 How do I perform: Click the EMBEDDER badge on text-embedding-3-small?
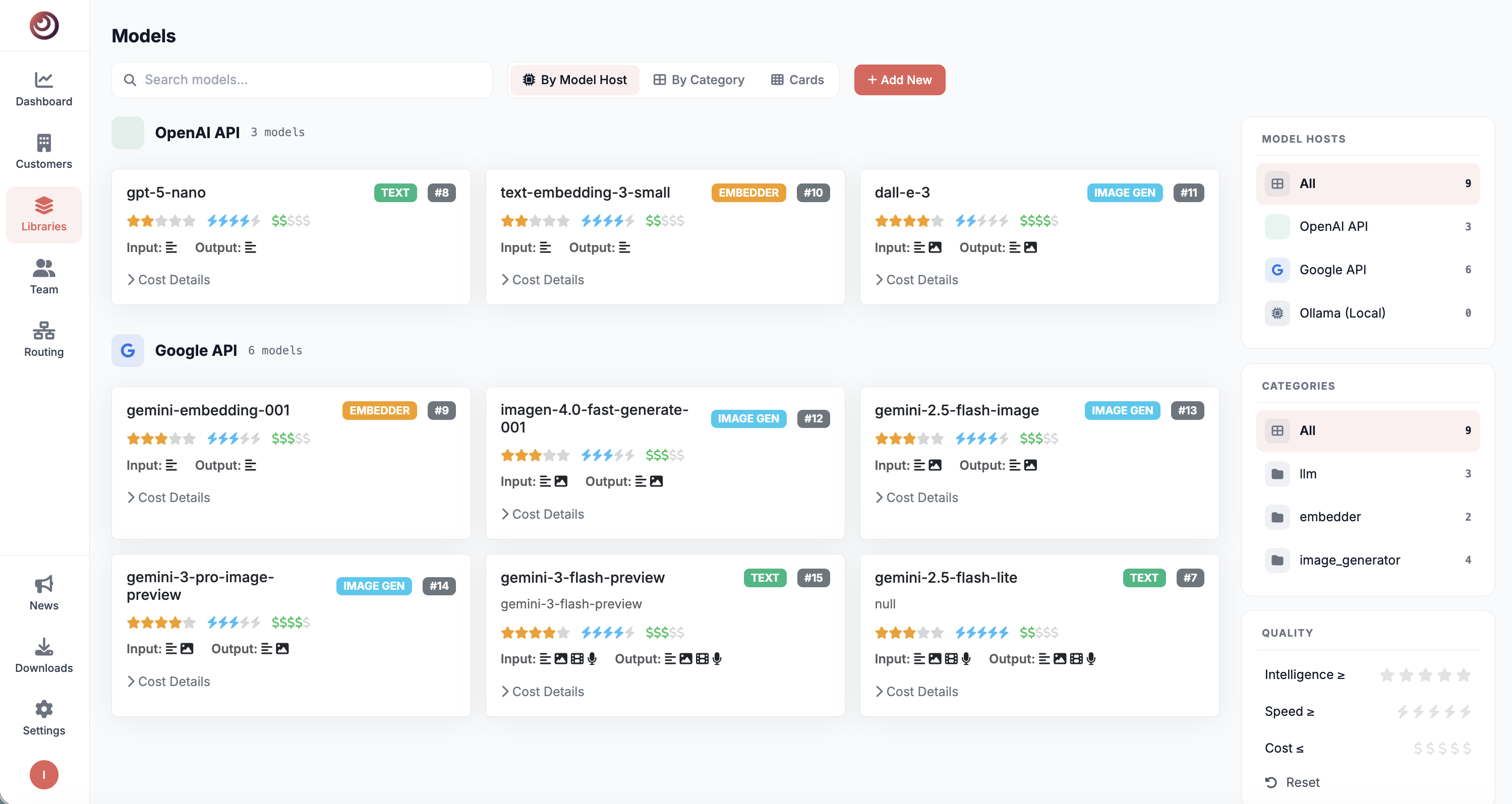click(748, 193)
